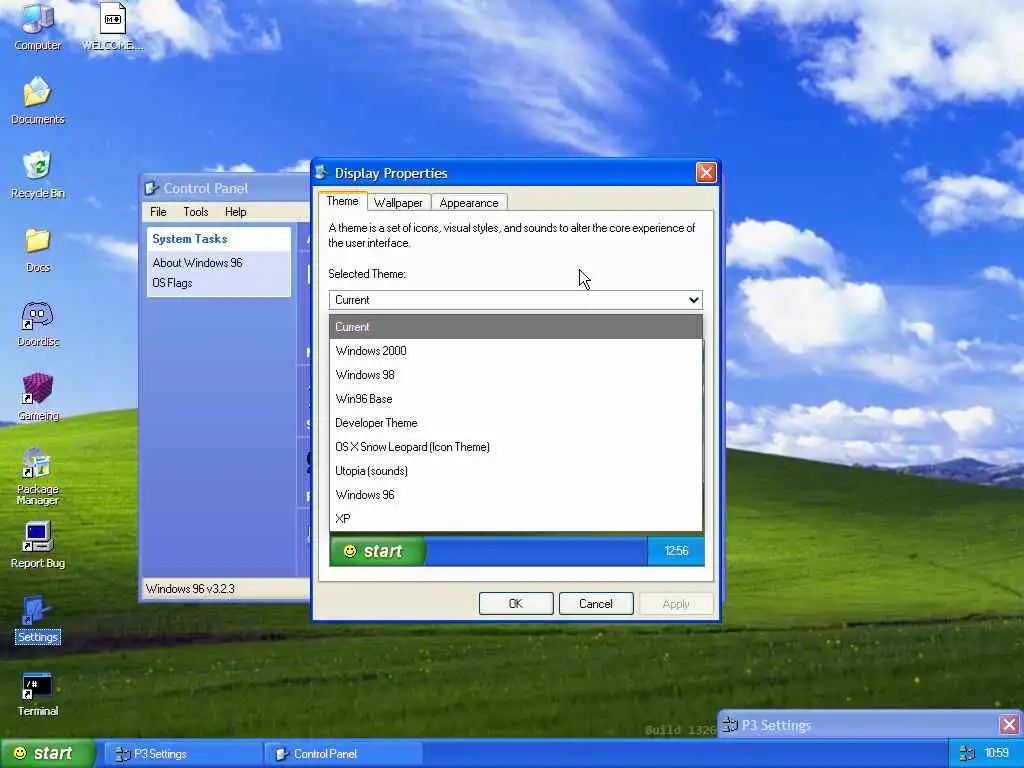Click the Control Panel window title icon
Image resolution: width=1024 pixels, height=768 pixels.
tap(152, 188)
